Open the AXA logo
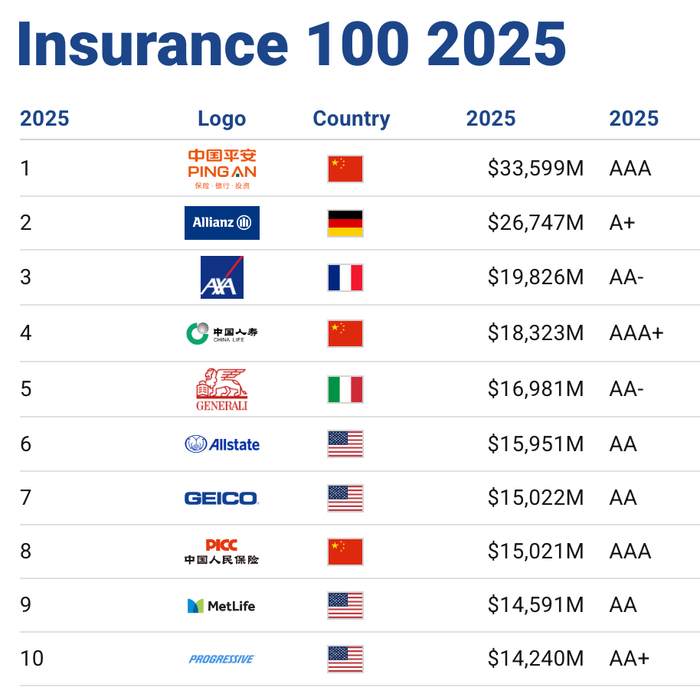The image size is (700, 691). (x=221, y=277)
